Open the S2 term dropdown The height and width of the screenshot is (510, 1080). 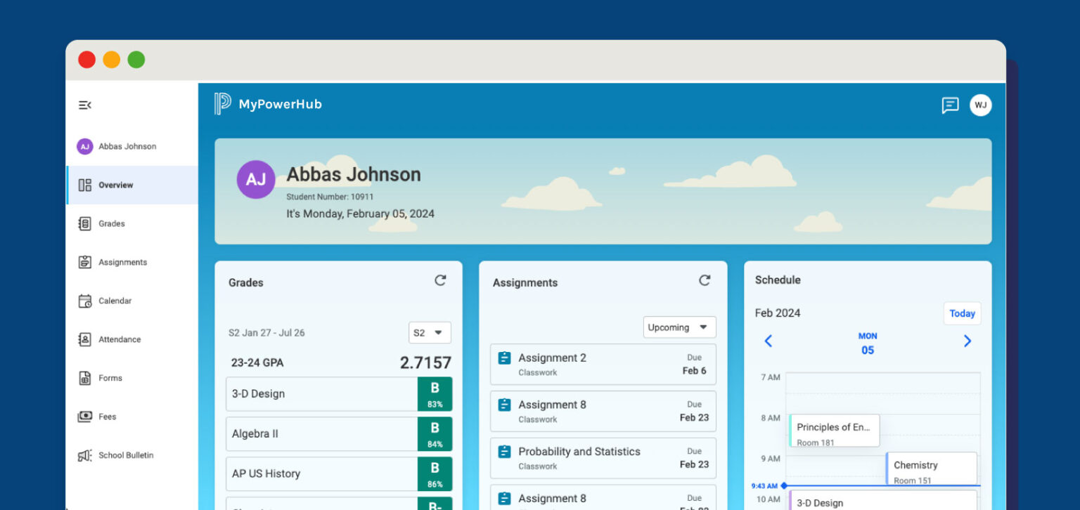tap(430, 333)
